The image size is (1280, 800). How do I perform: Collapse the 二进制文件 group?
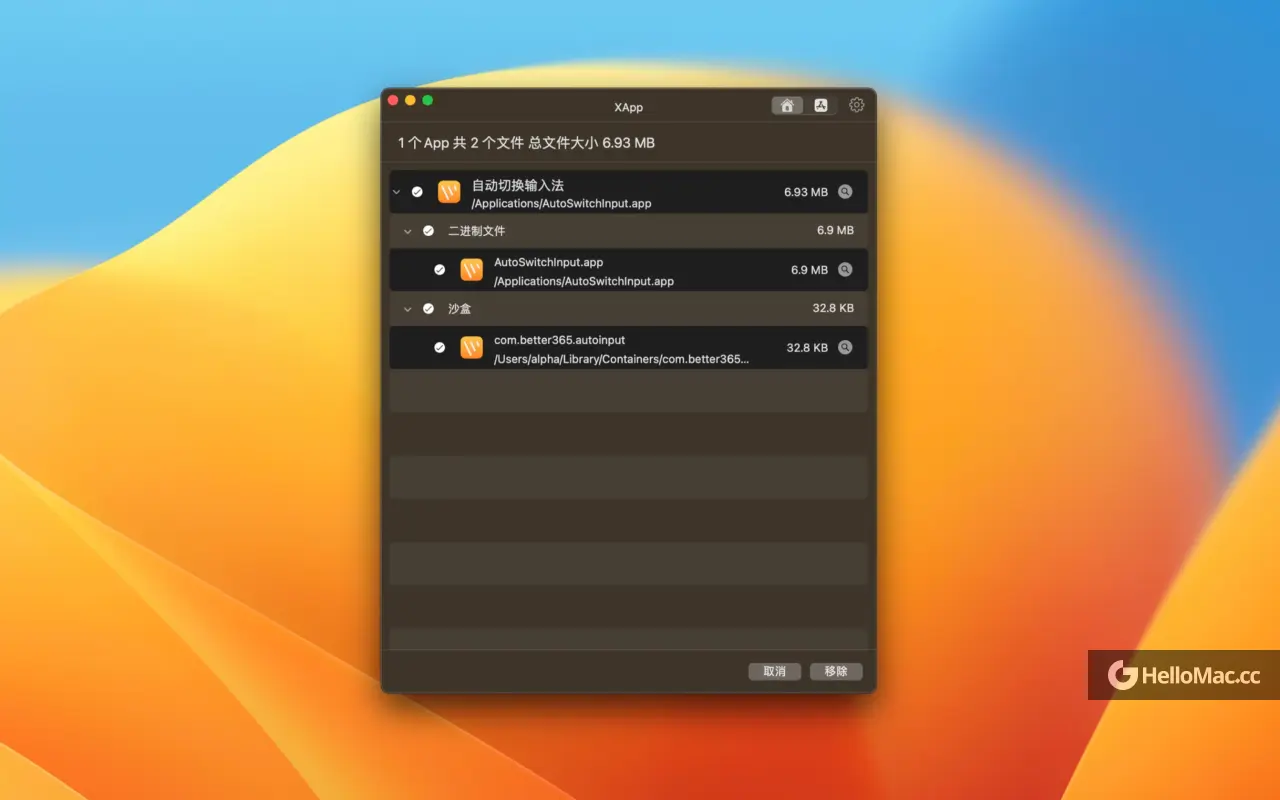click(x=407, y=231)
